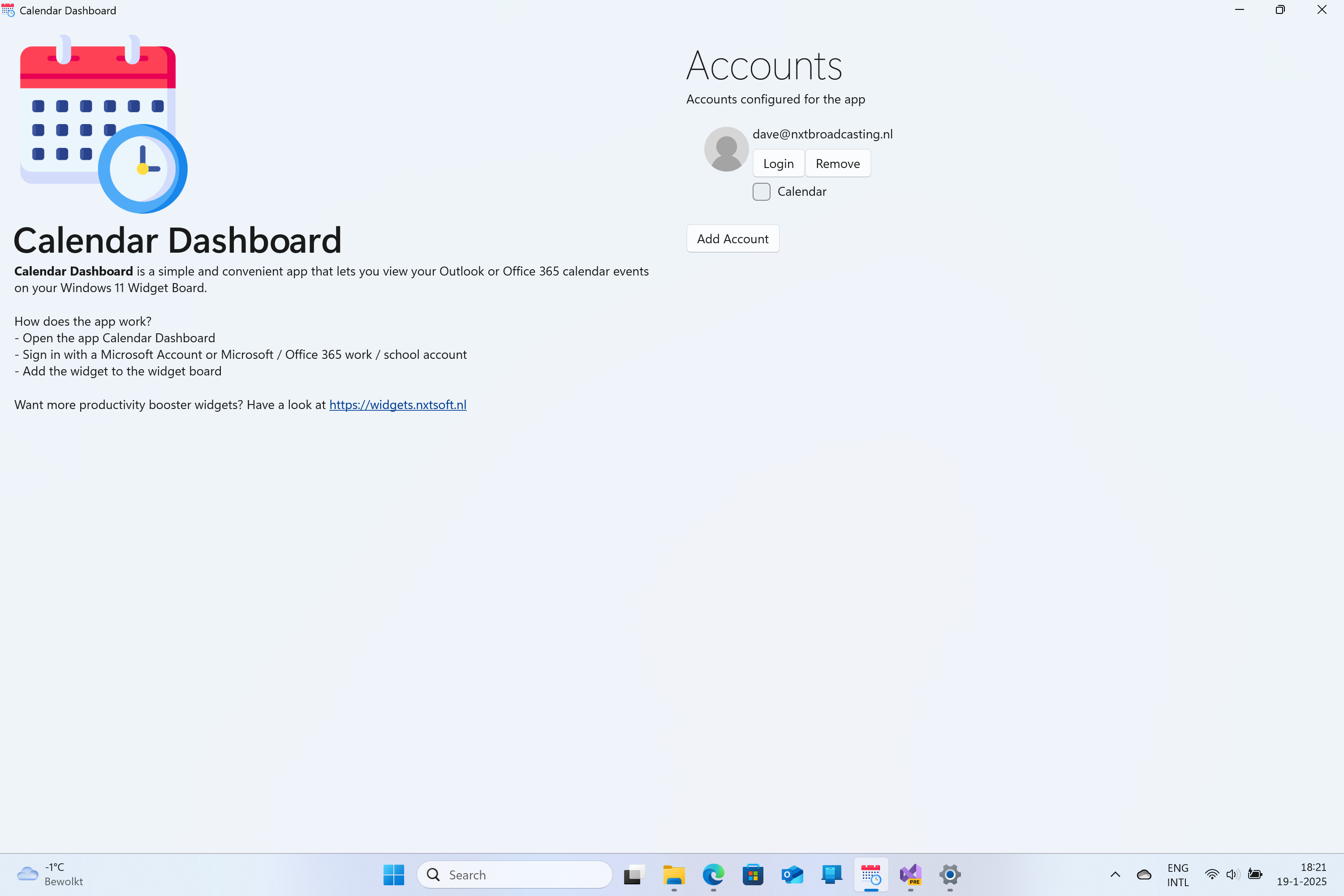
Task: Expand hidden system tray icons chevron
Action: point(1115,874)
